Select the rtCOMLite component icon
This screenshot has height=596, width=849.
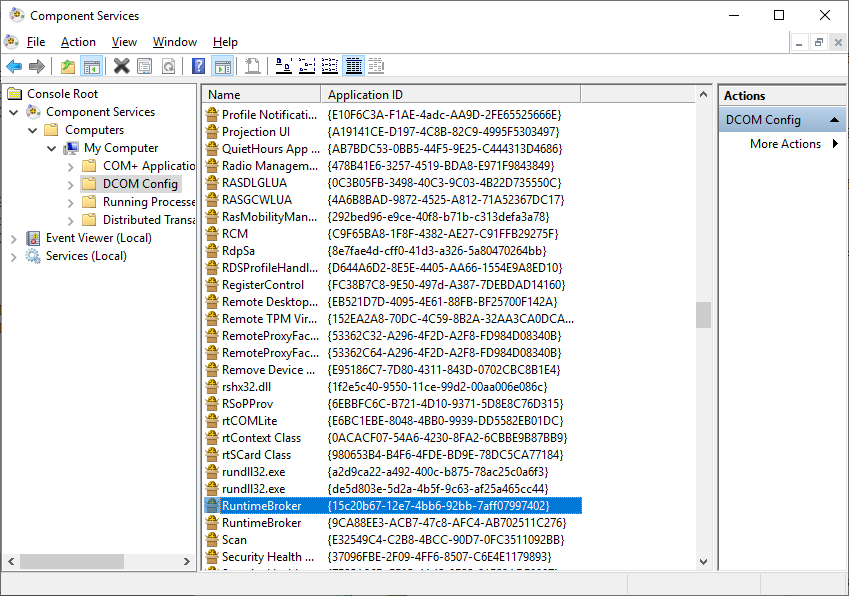pos(212,421)
